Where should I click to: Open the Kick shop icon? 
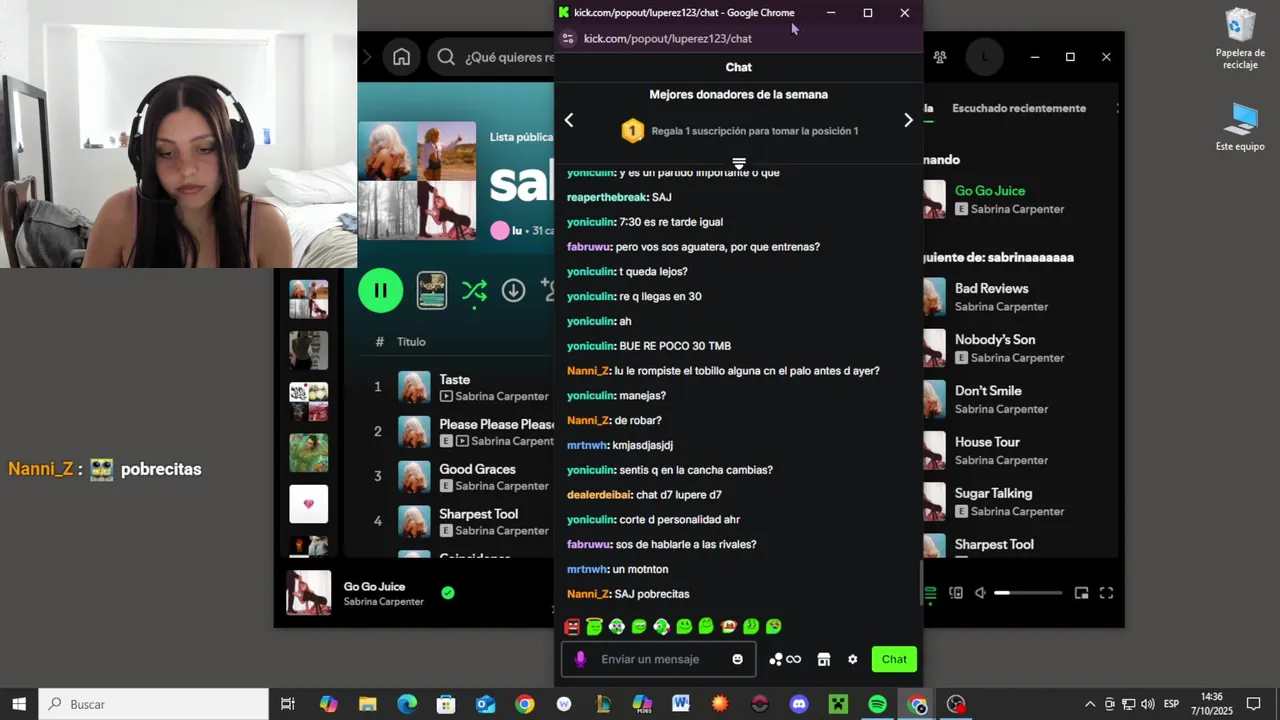coord(824,659)
